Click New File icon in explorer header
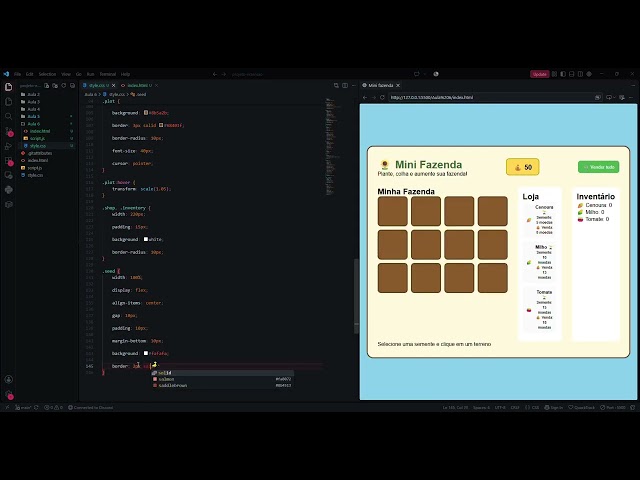The image size is (640, 480). [47, 86]
